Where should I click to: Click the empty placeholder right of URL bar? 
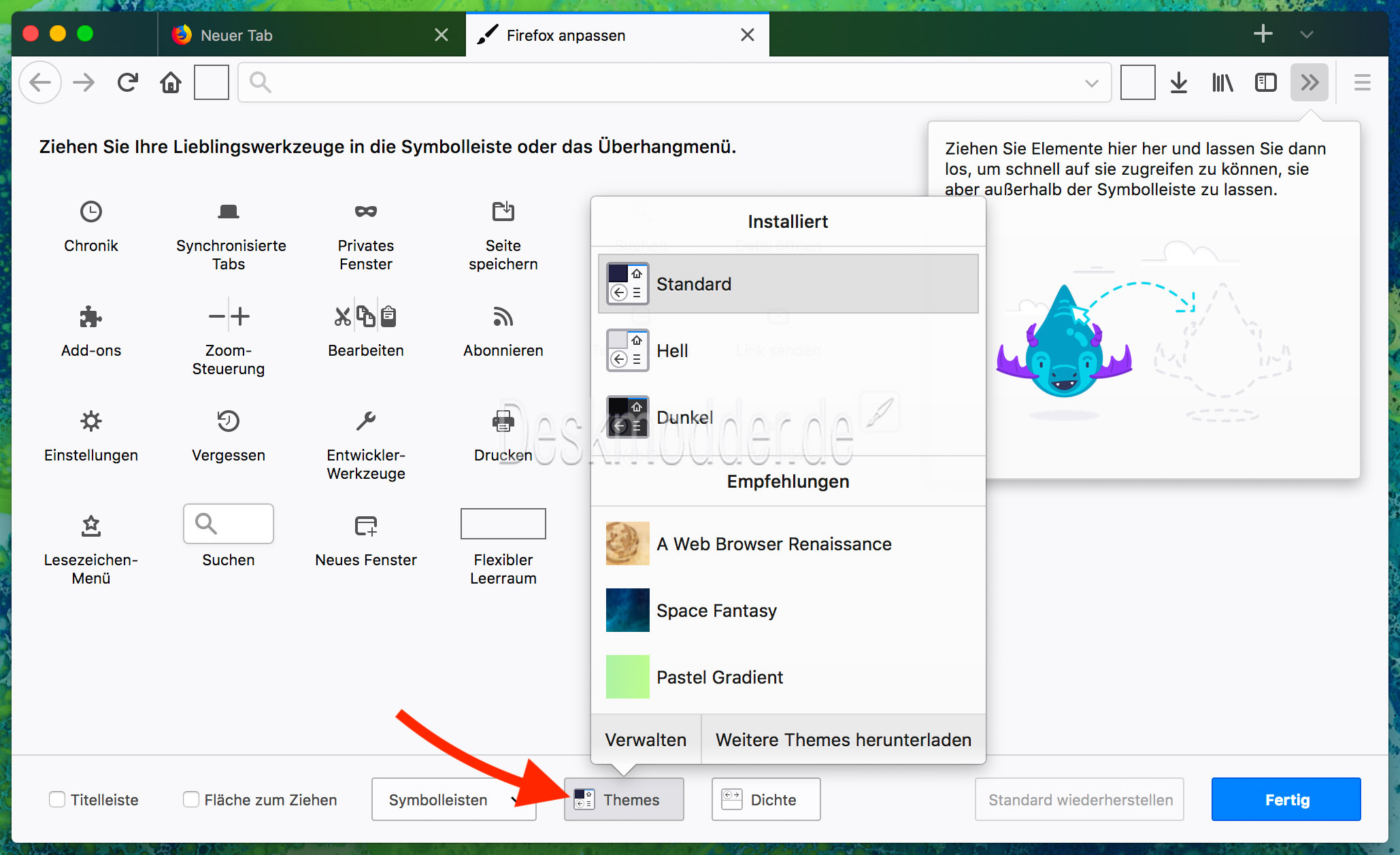coord(1138,83)
